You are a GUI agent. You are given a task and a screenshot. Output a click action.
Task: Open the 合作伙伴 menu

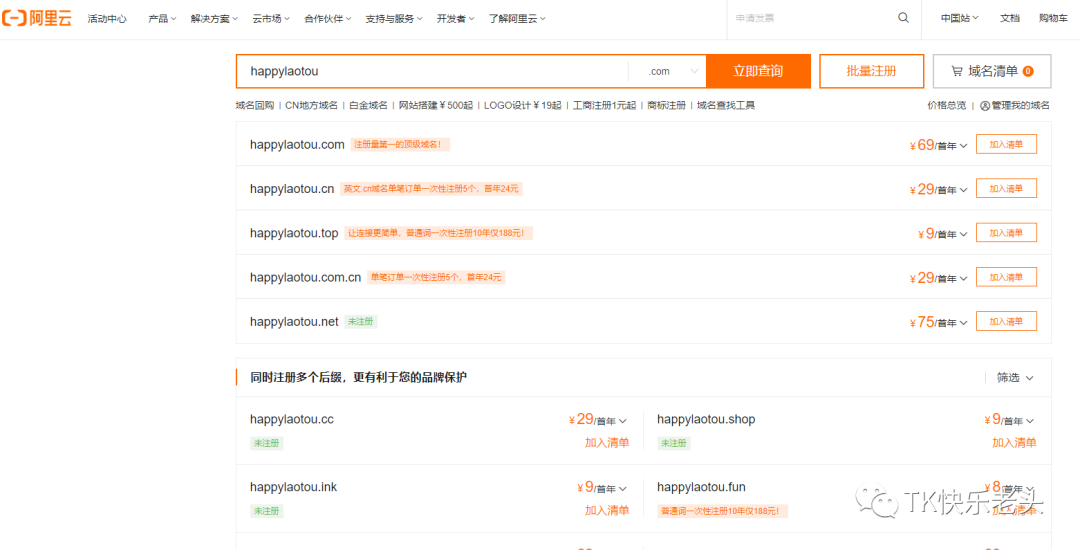pyautogui.click(x=328, y=19)
